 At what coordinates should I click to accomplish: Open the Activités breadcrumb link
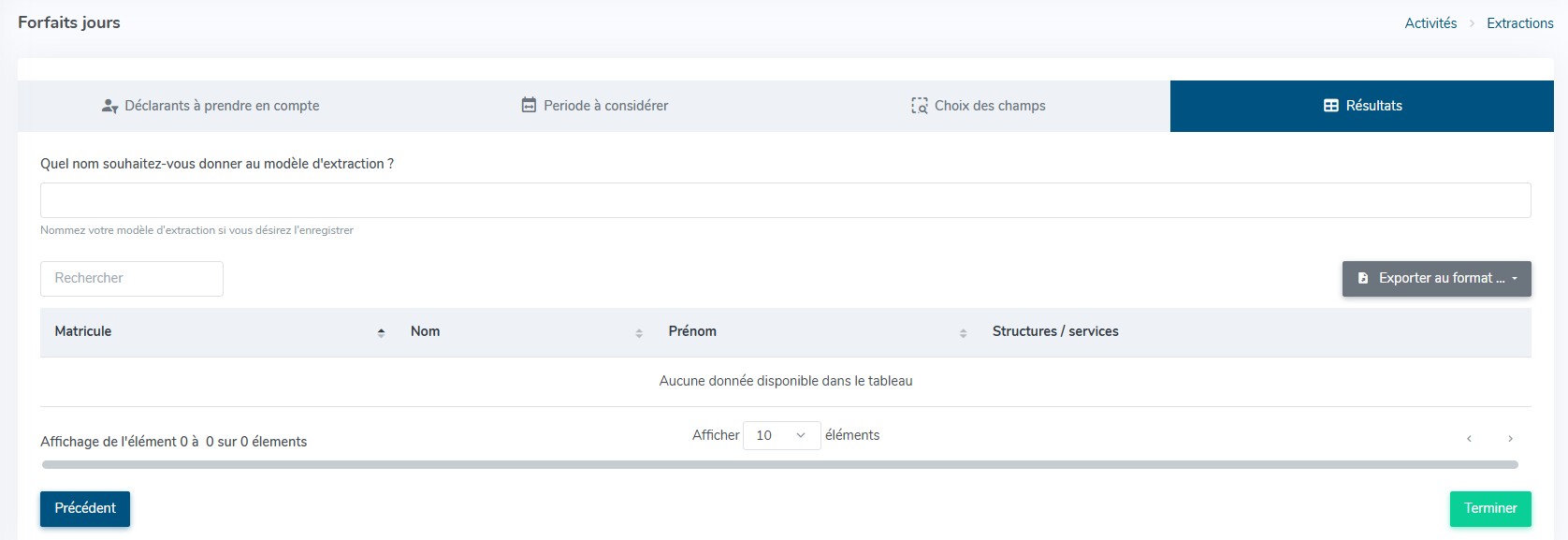point(1430,23)
